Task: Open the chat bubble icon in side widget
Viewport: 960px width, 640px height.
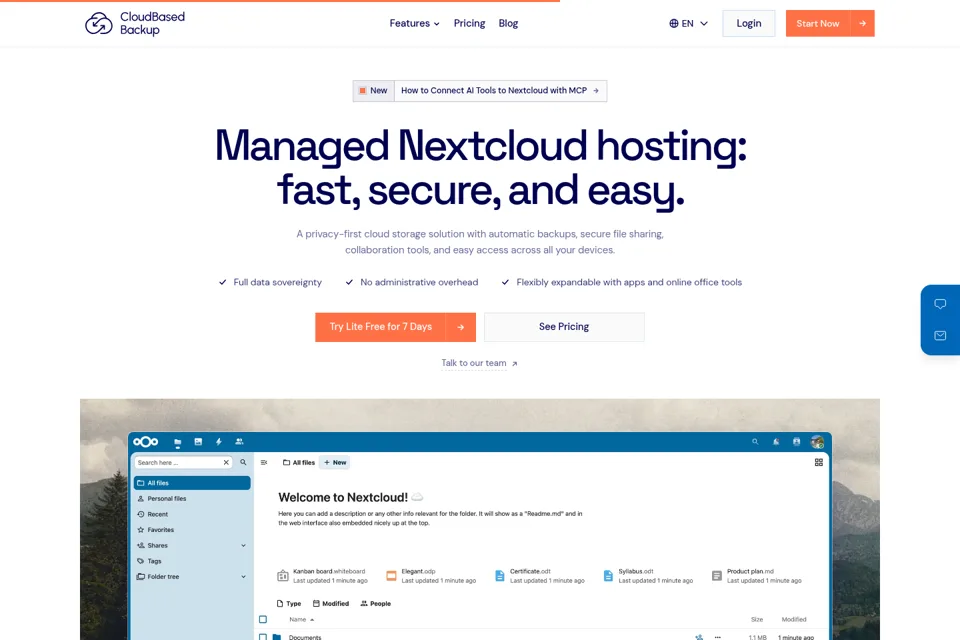Action: pyautogui.click(x=940, y=304)
